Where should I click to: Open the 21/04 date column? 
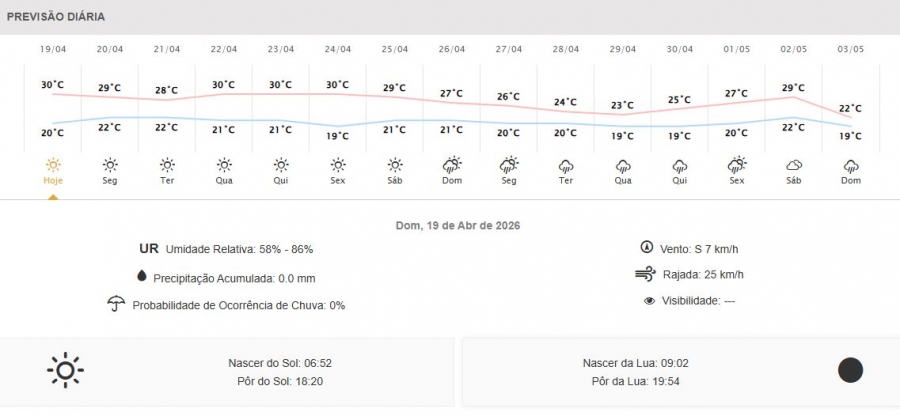[x=167, y=49]
